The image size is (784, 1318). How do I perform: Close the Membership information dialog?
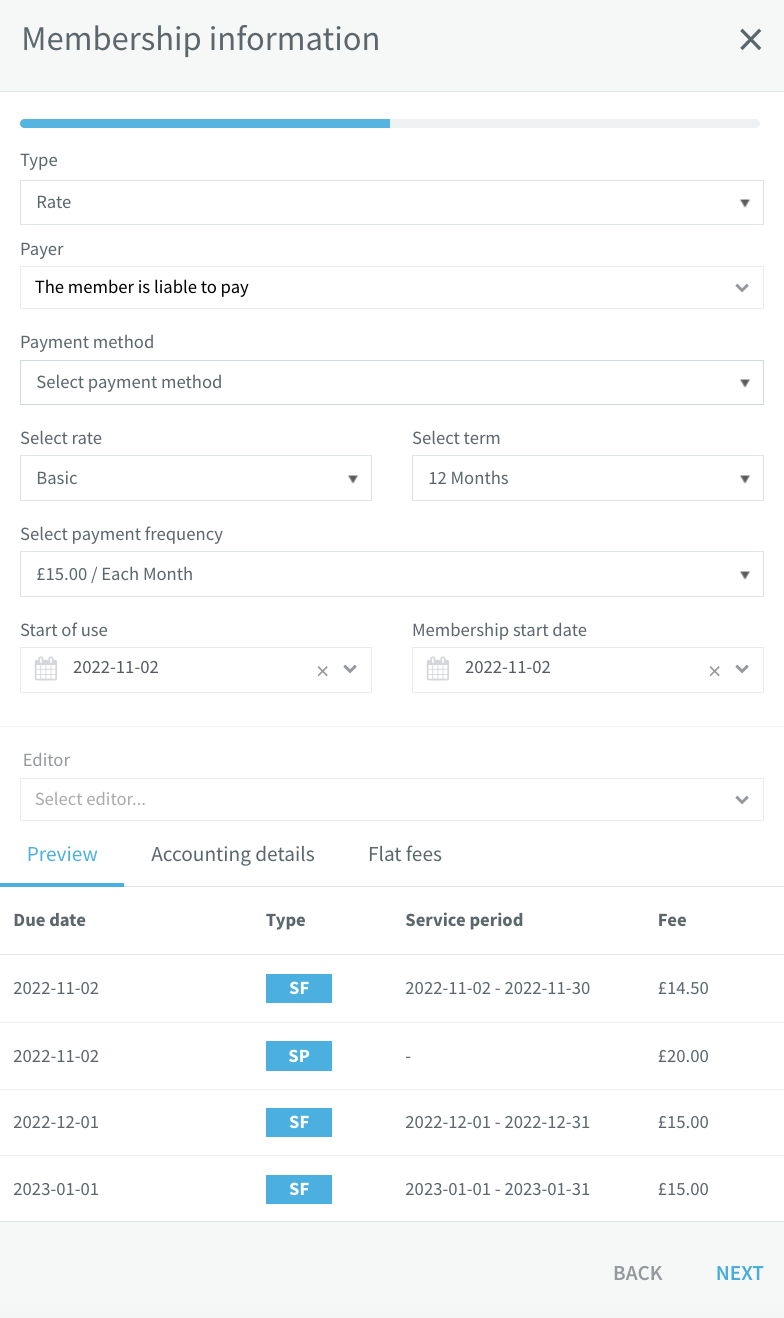coord(750,40)
